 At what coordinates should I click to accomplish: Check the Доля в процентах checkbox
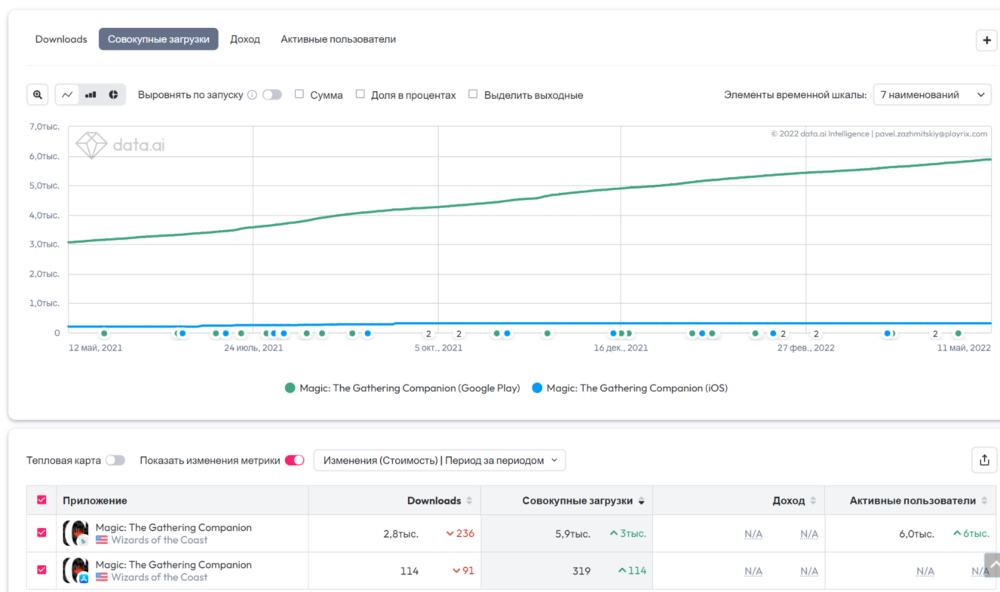point(361,95)
